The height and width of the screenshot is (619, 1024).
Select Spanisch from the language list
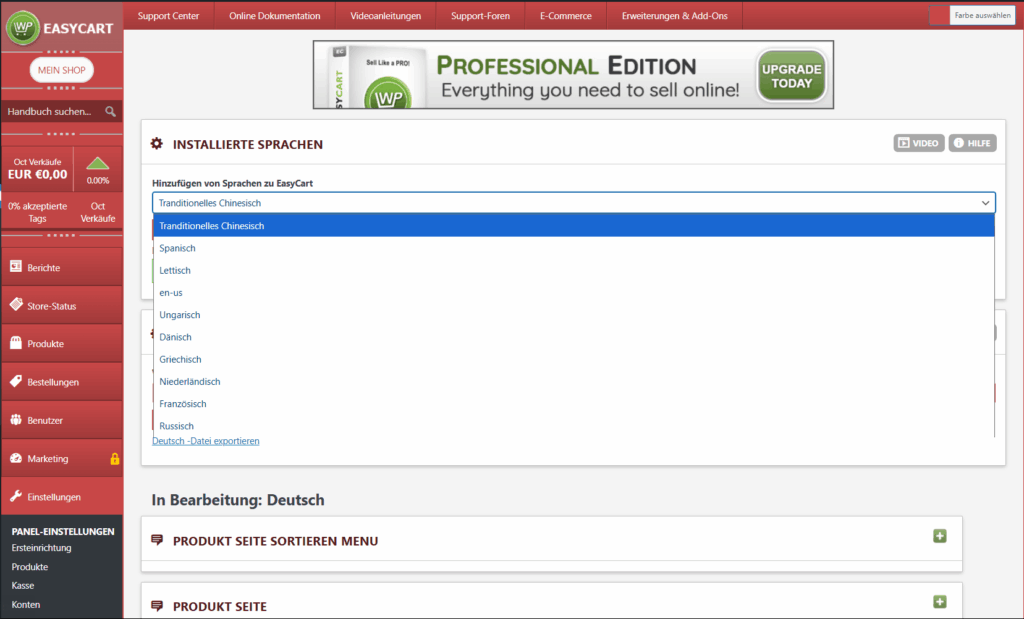coord(178,248)
